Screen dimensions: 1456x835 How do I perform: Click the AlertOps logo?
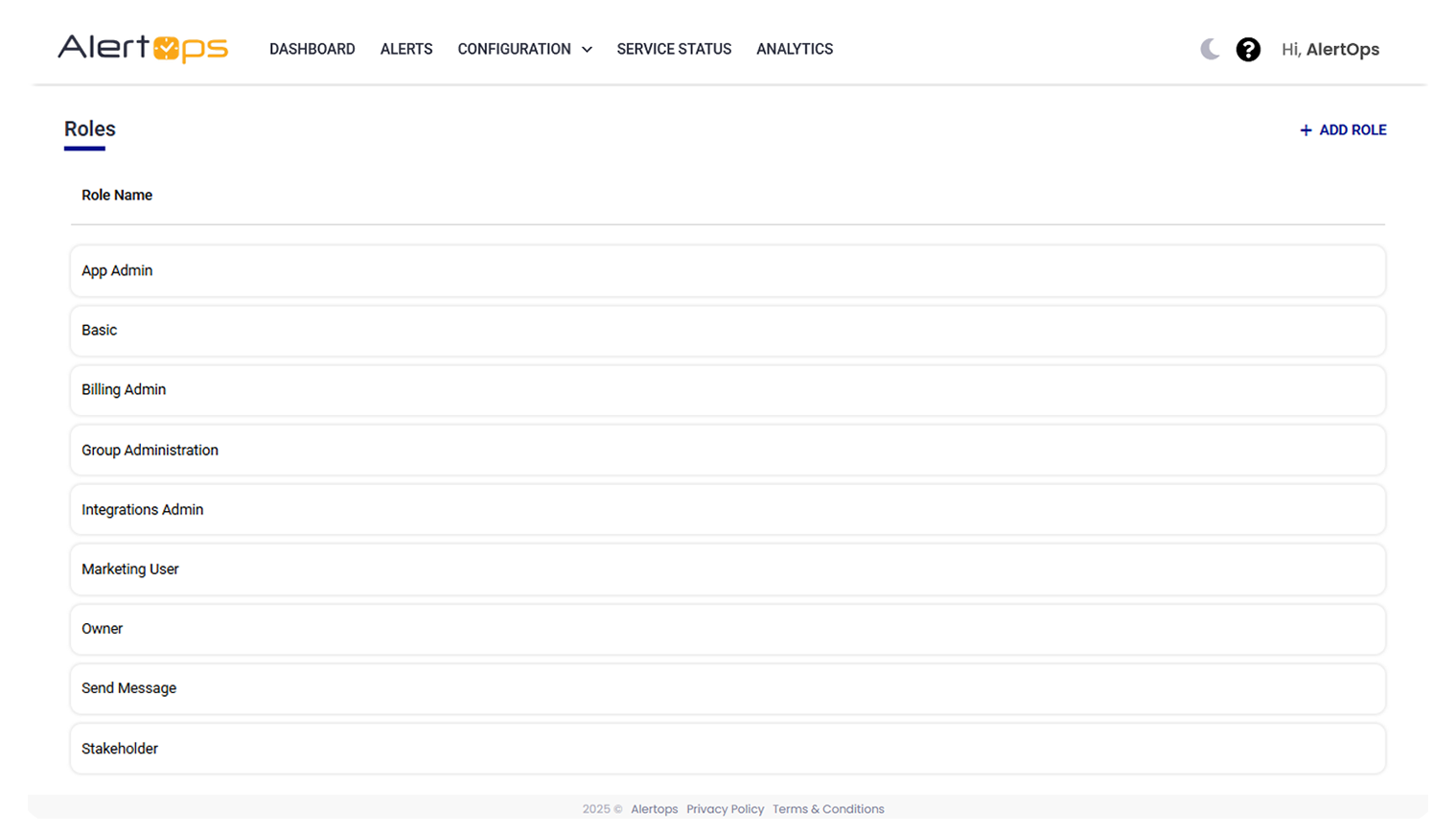pos(143,48)
